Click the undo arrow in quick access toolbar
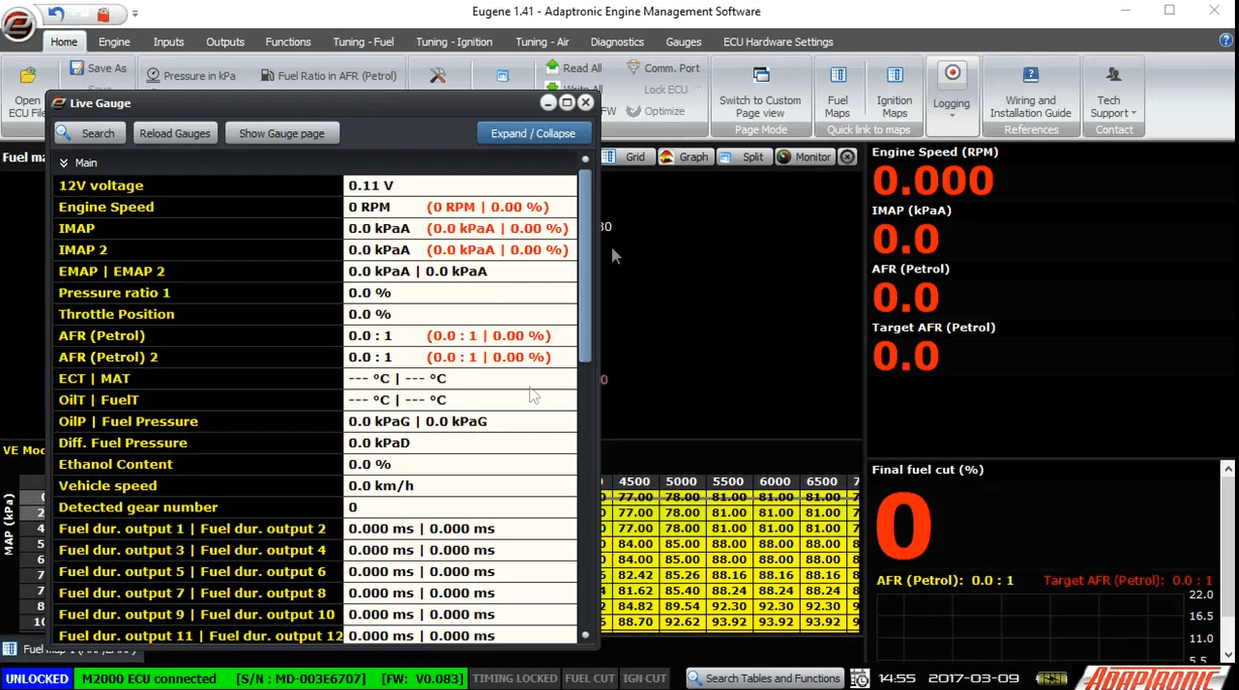Viewport: 1239px width, 690px height. click(56, 13)
